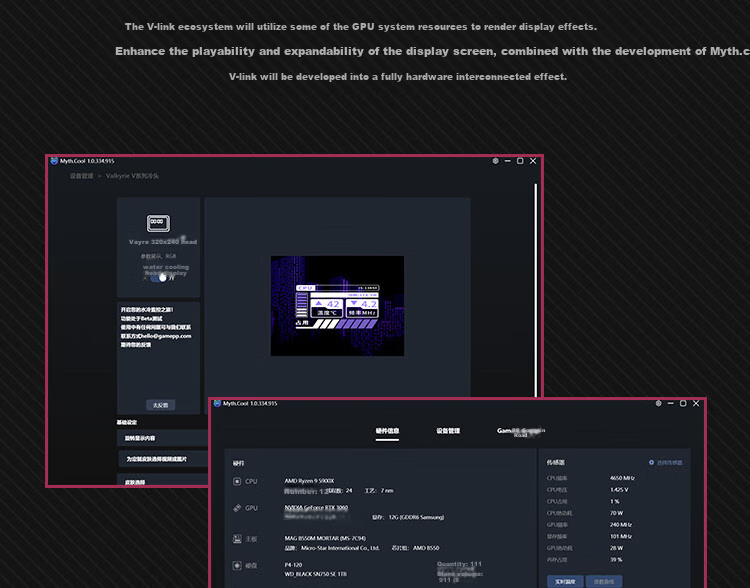Click the purple CPU display preview thumbnail
The height and width of the screenshot is (588, 750).
(337, 306)
